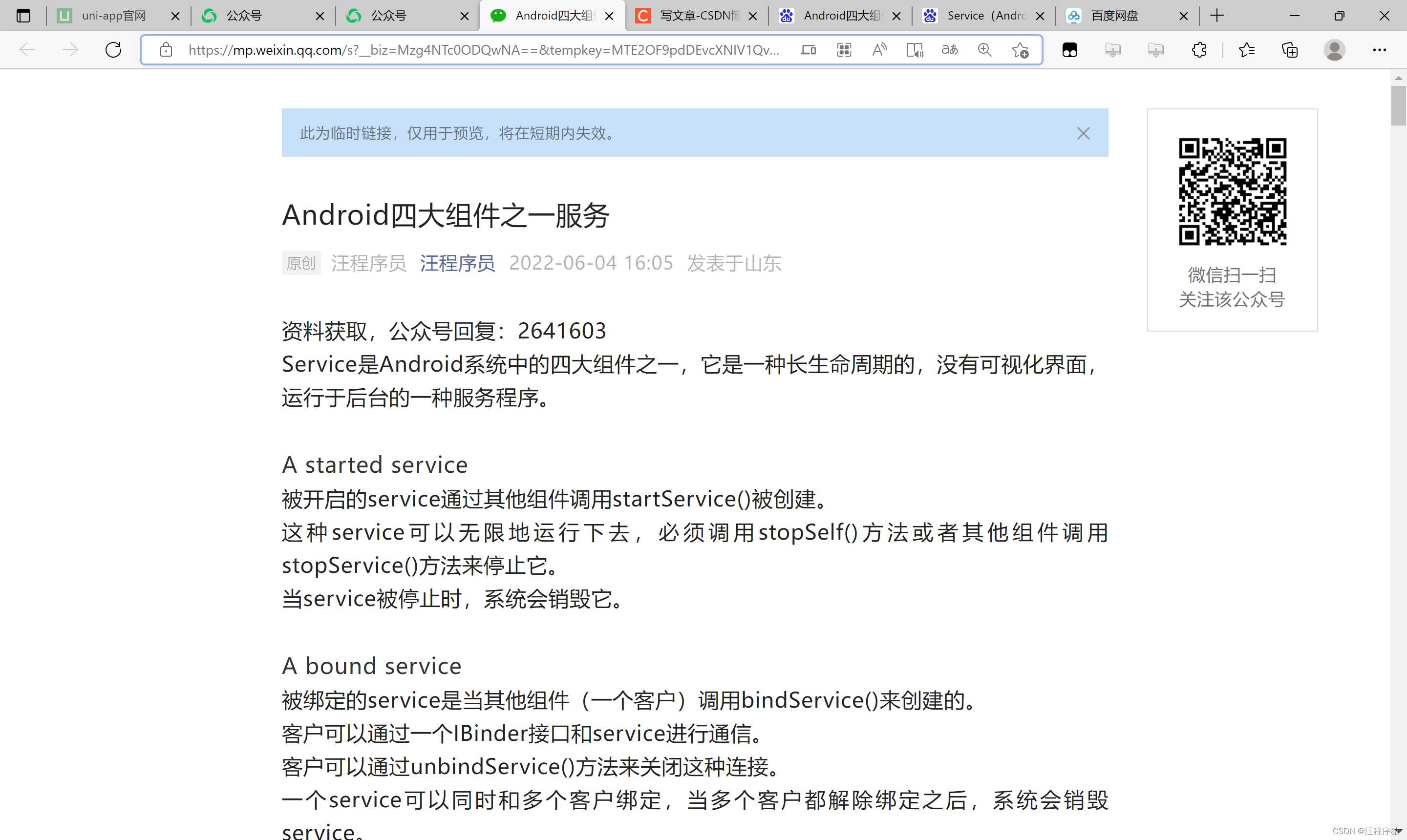This screenshot has height=840, width=1407.
Task: Open the Collections icon in toolbar
Action: [1290, 50]
